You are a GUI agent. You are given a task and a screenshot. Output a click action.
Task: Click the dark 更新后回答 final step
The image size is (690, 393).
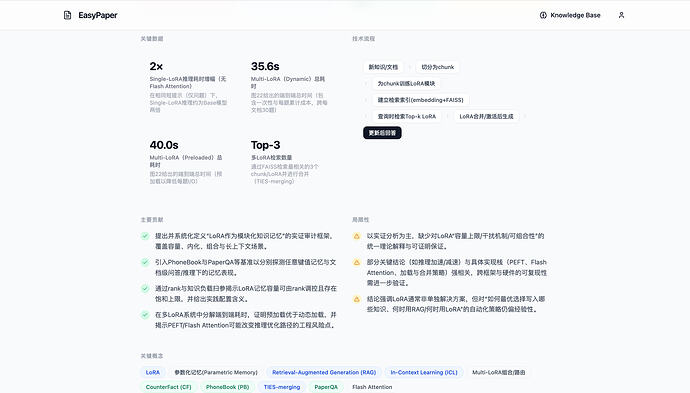click(x=382, y=133)
